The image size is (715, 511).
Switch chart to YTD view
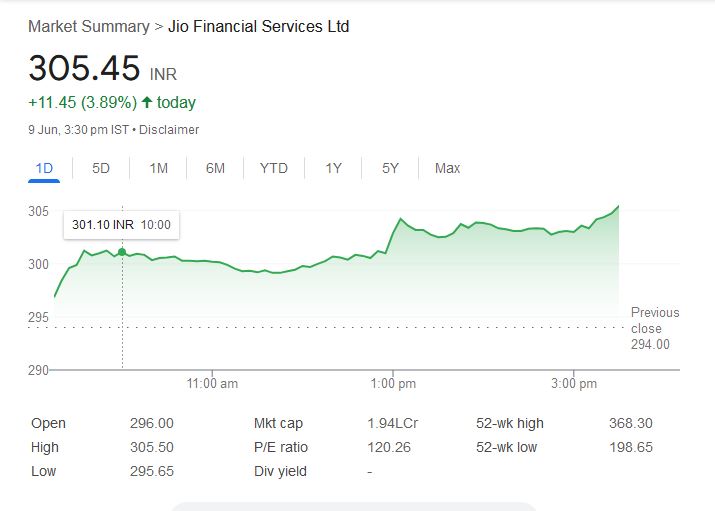pyautogui.click(x=273, y=168)
